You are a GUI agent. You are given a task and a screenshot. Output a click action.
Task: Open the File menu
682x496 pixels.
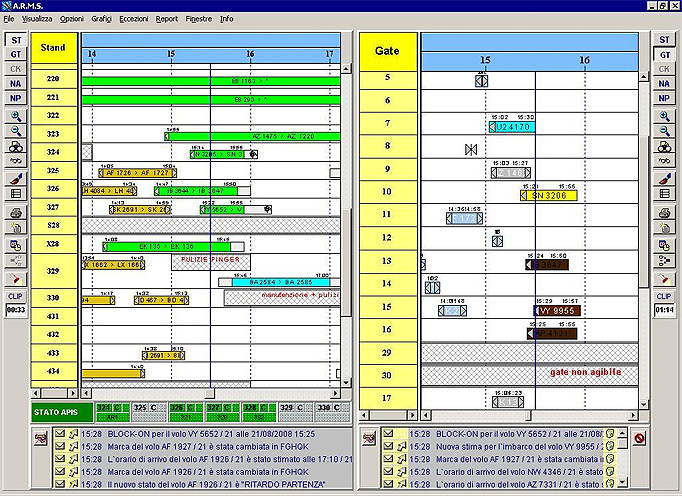(9, 19)
